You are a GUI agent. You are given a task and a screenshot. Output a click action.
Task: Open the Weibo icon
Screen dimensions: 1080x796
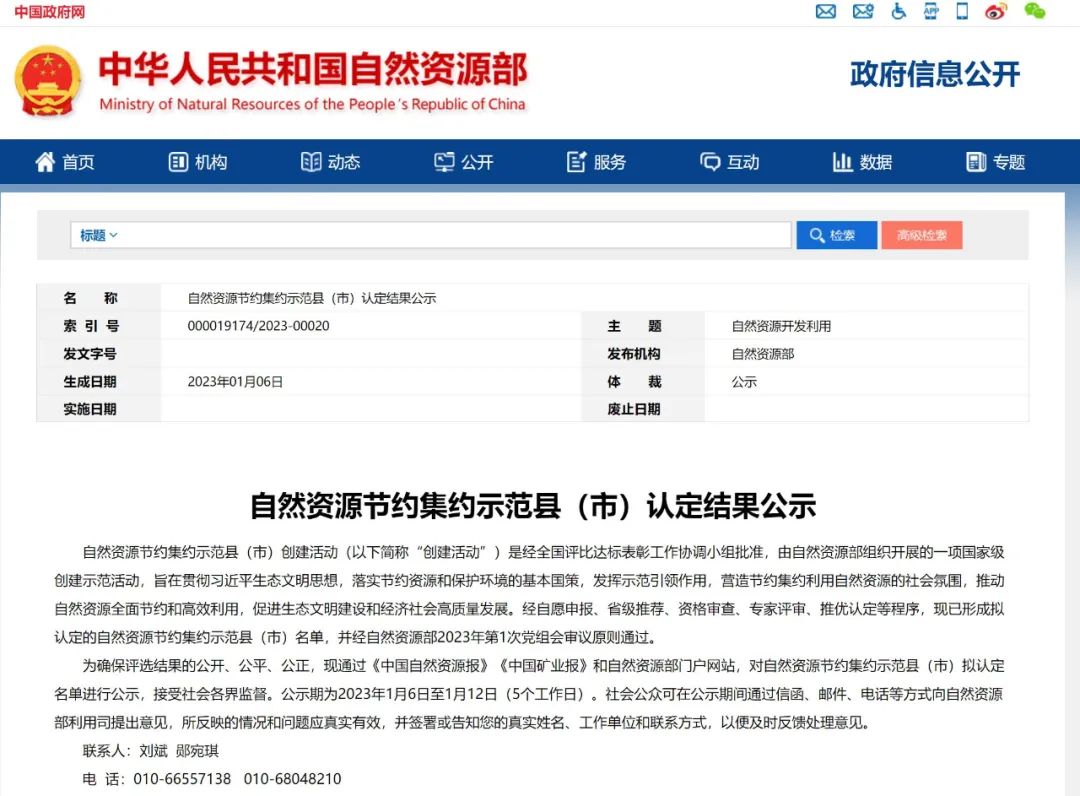995,12
